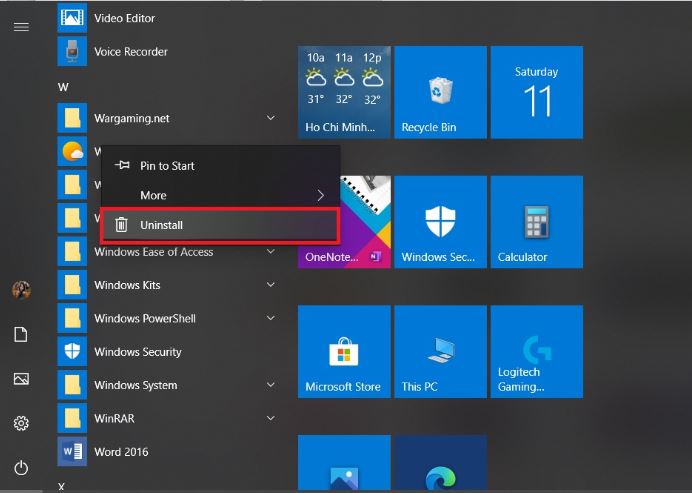Expand the Windows Kits chevron
692x493 pixels.
271,285
